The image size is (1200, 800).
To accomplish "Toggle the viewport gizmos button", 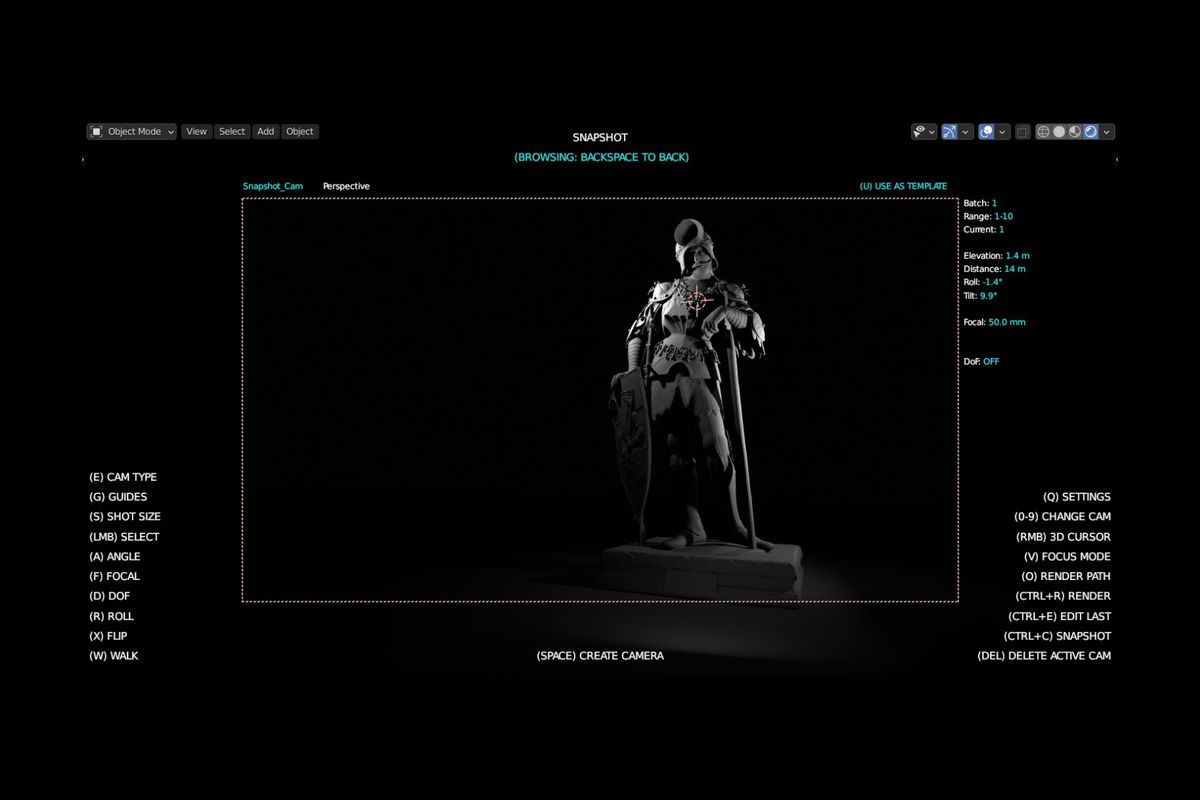I will (950, 131).
